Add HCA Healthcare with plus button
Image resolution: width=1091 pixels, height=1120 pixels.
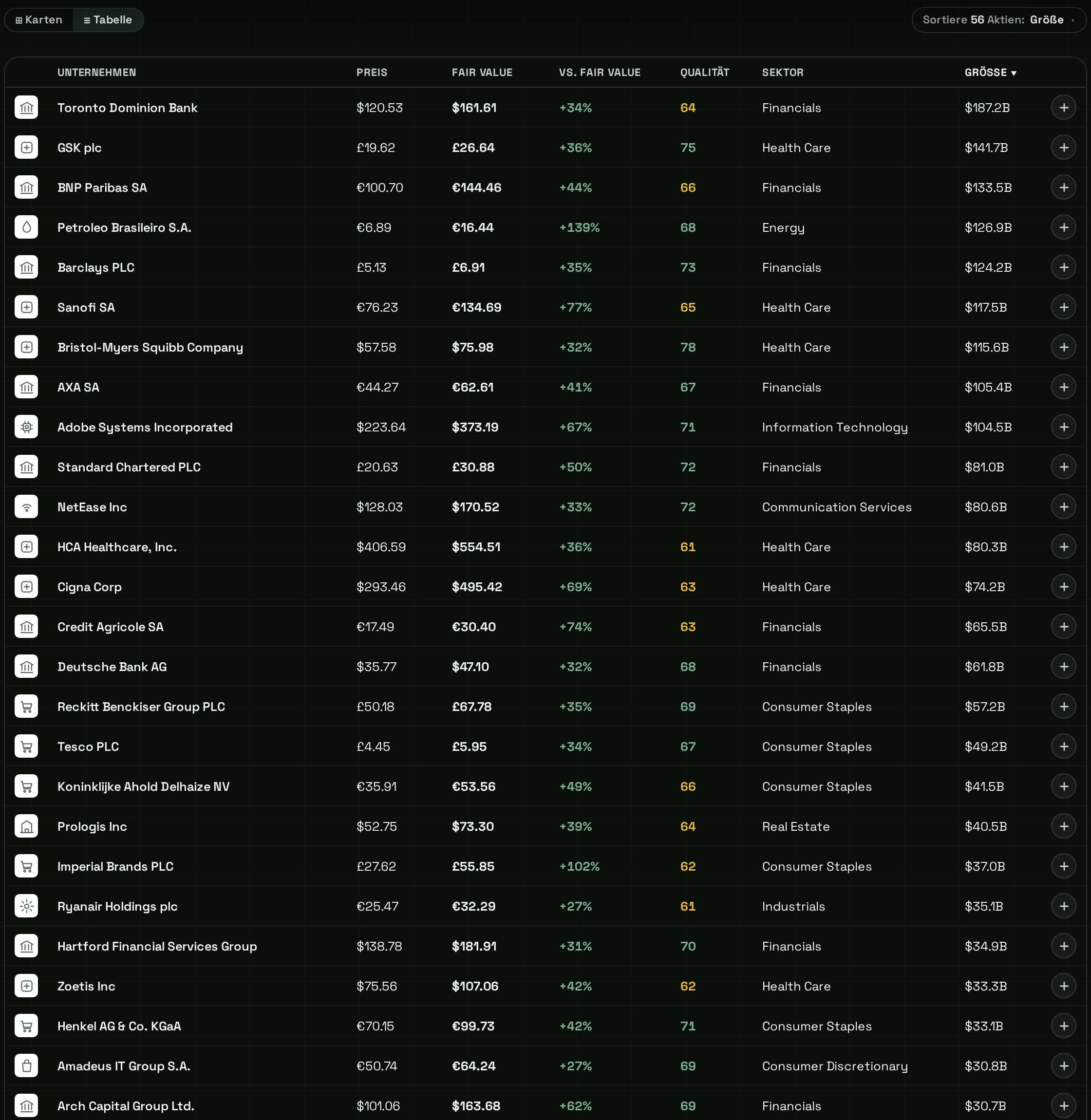click(x=1064, y=547)
